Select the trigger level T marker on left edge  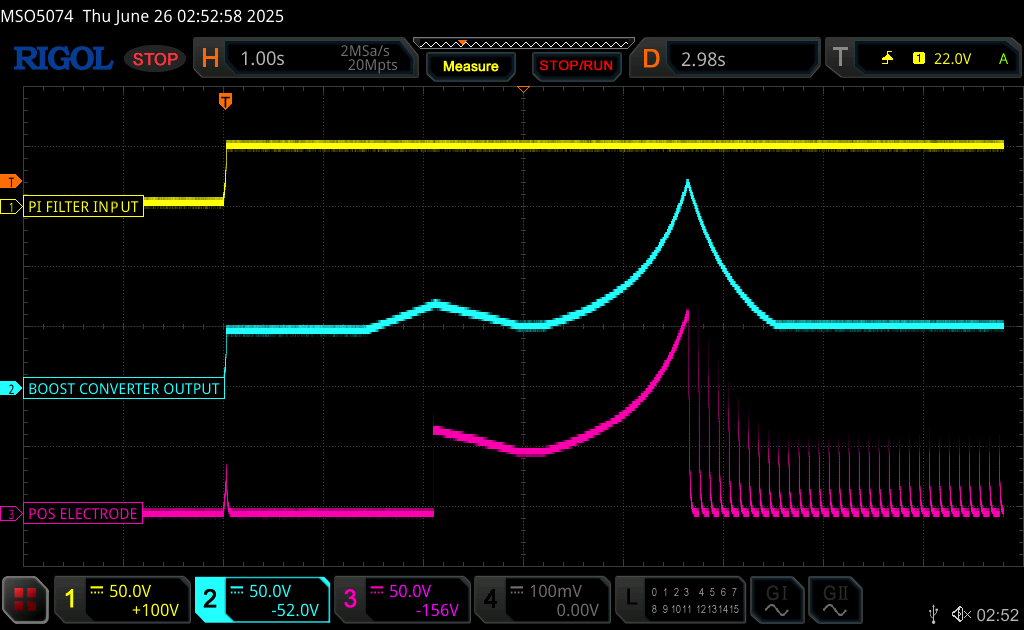[x=11, y=181]
